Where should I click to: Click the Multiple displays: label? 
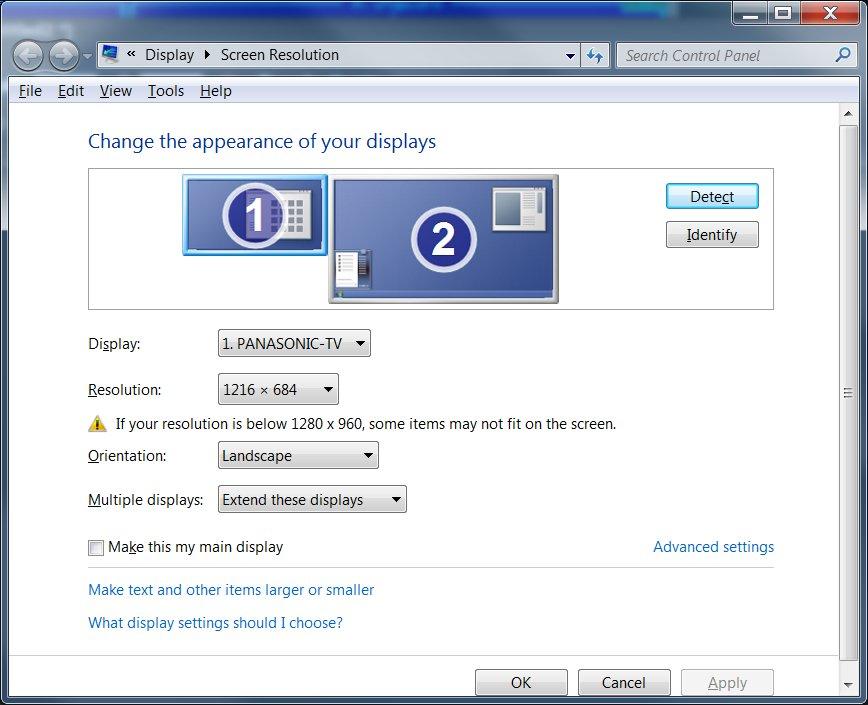pos(146,500)
